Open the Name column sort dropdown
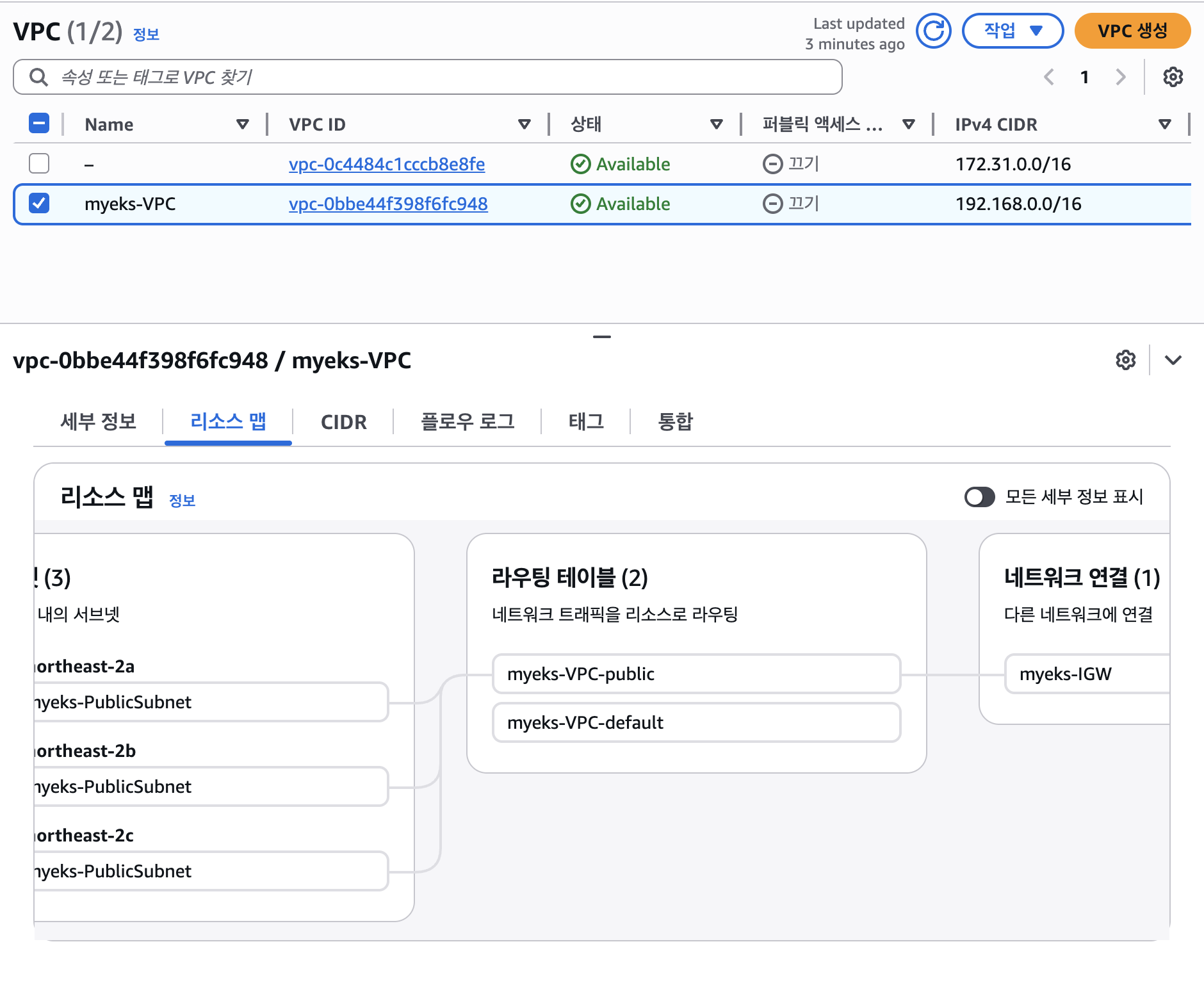The width and height of the screenshot is (1204, 1008). (243, 124)
